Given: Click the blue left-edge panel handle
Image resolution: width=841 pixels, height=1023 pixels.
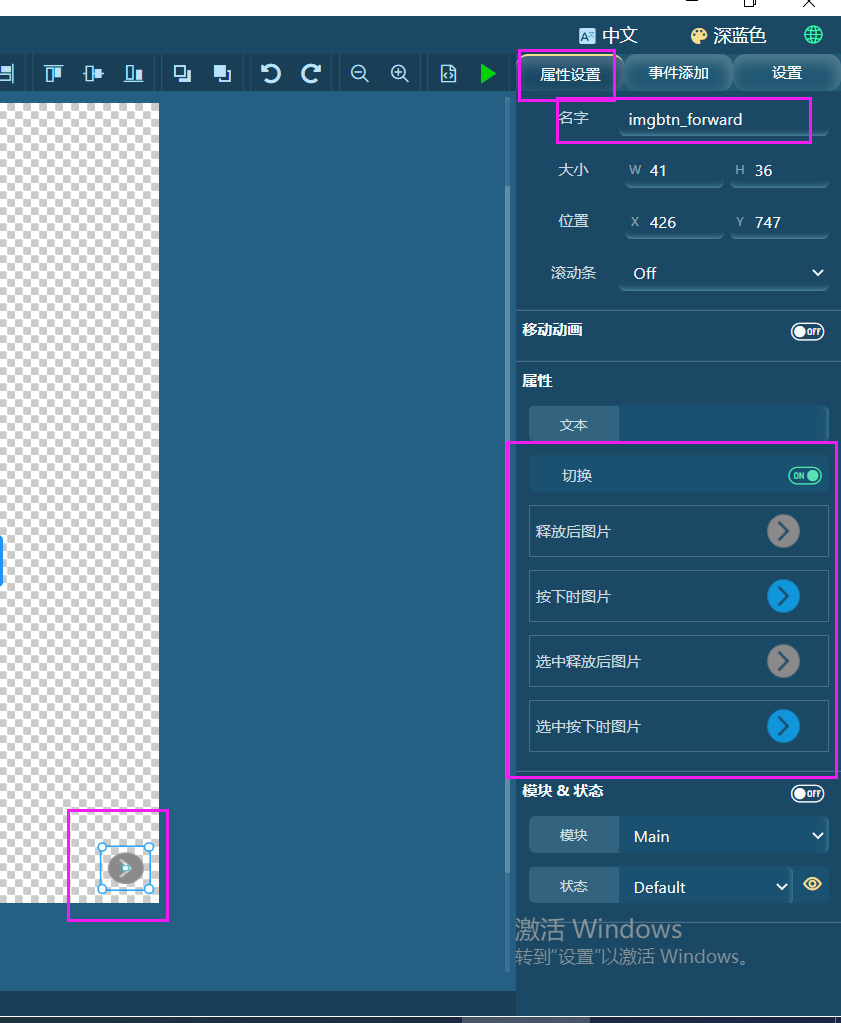Looking at the screenshot, I should pos(1,560).
